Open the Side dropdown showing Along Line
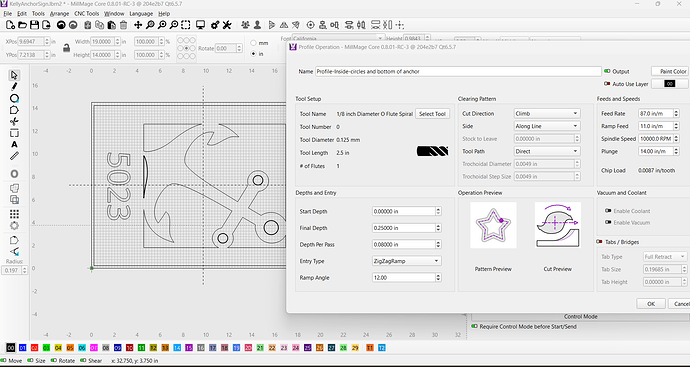This screenshot has width=690, height=367. click(547, 126)
